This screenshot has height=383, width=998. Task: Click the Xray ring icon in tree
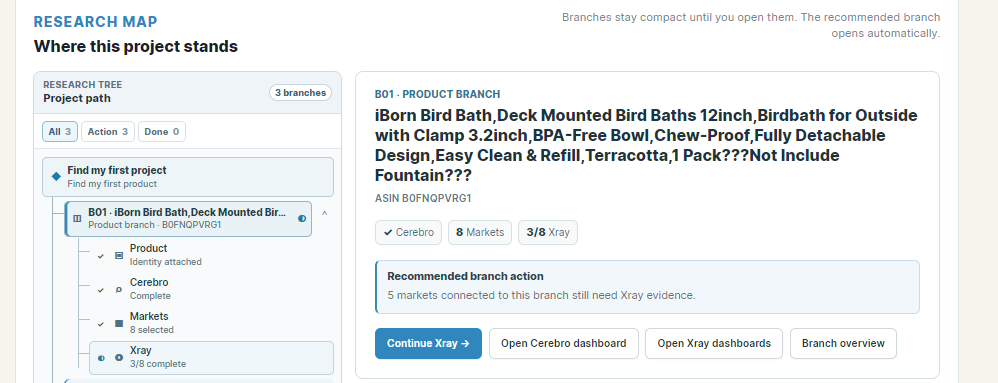pos(118,358)
